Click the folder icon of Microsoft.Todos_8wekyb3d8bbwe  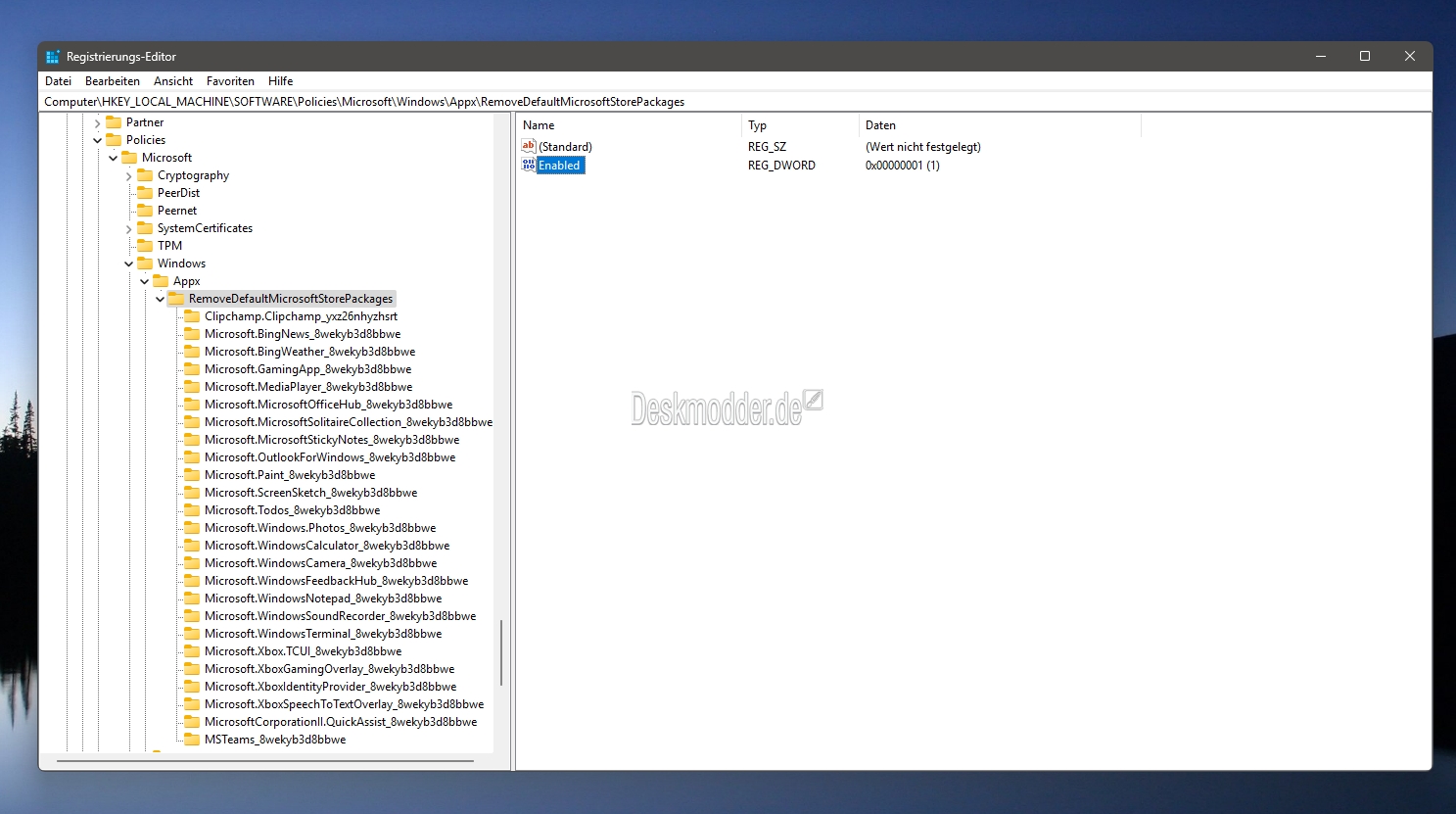pos(192,510)
